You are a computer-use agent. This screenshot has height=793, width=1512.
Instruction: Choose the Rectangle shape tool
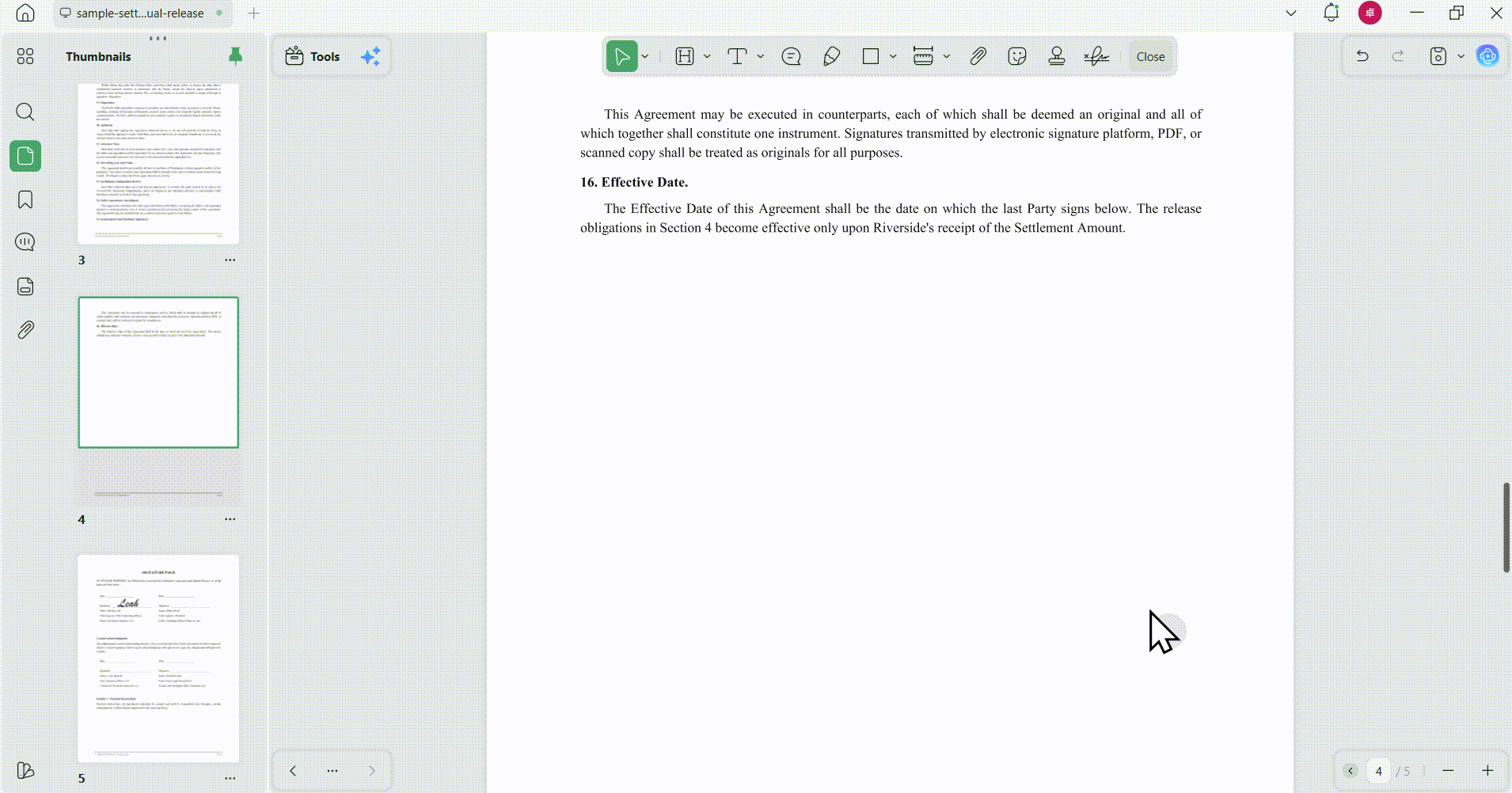pyautogui.click(x=871, y=56)
